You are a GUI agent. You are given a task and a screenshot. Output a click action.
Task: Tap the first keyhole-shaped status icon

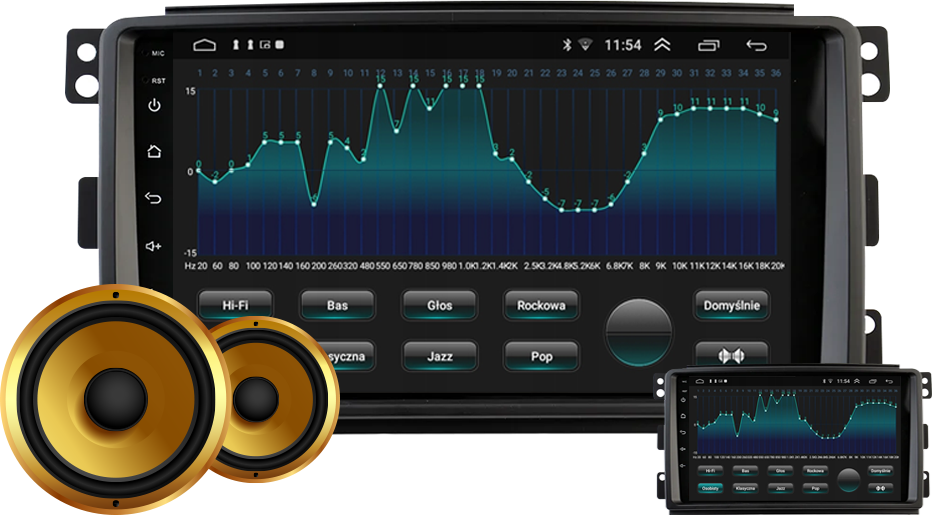point(235,45)
